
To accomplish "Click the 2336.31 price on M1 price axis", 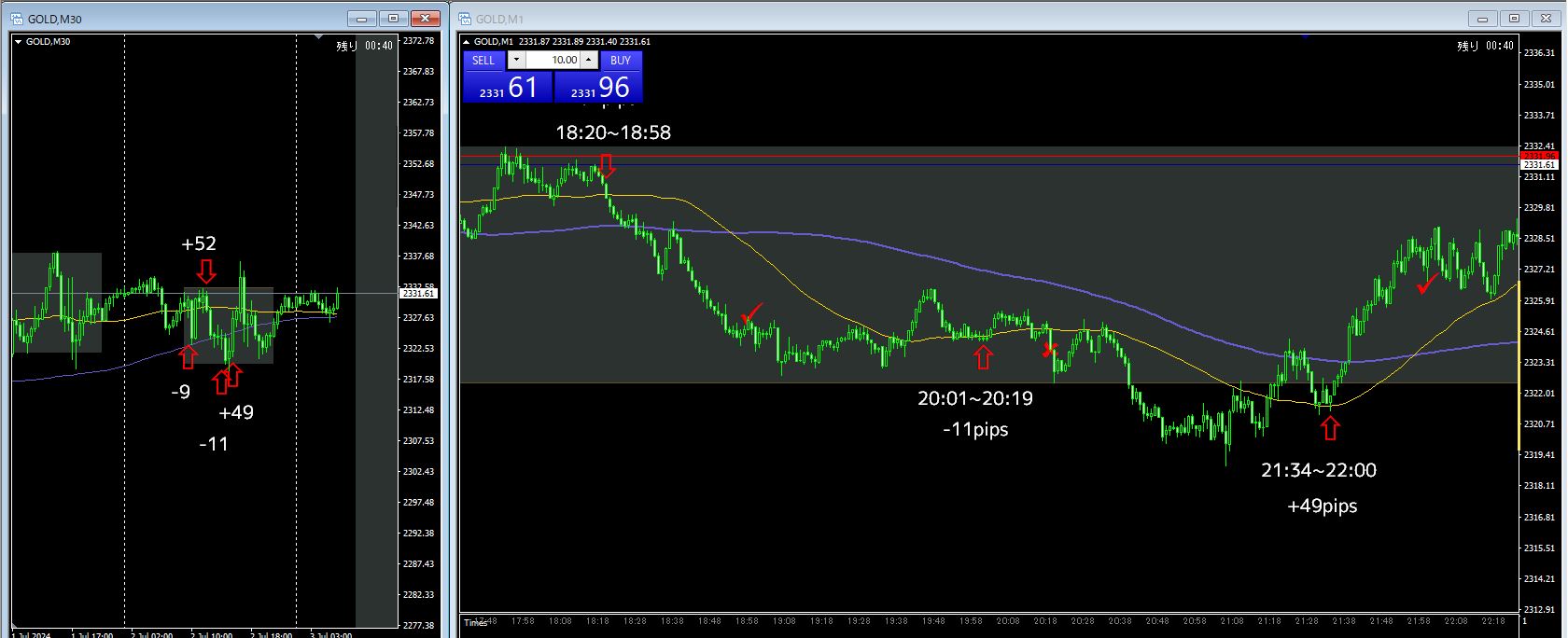I will tap(1538, 53).
